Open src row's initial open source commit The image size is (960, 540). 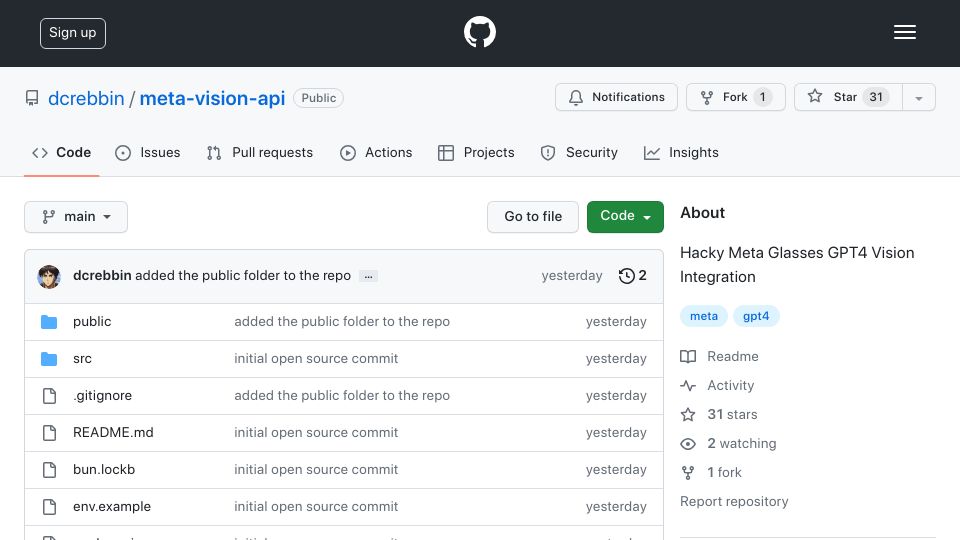pos(316,359)
